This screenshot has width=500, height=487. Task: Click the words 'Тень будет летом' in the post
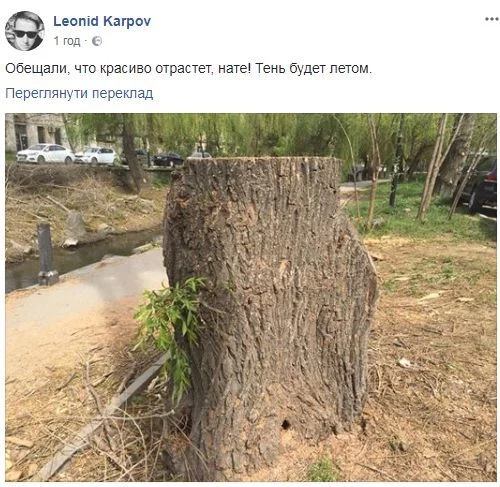(313, 68)
